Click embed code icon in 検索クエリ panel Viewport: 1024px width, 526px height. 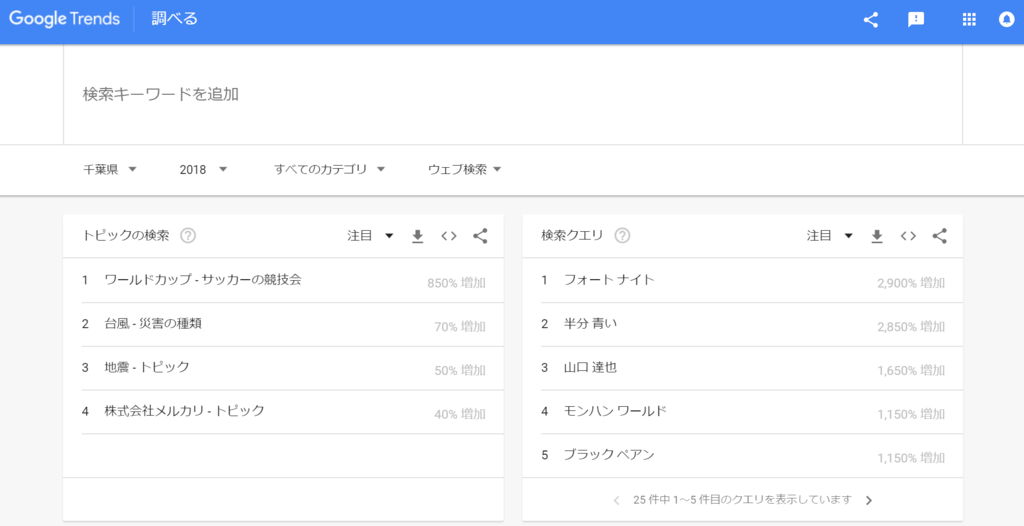coord(908,236)
